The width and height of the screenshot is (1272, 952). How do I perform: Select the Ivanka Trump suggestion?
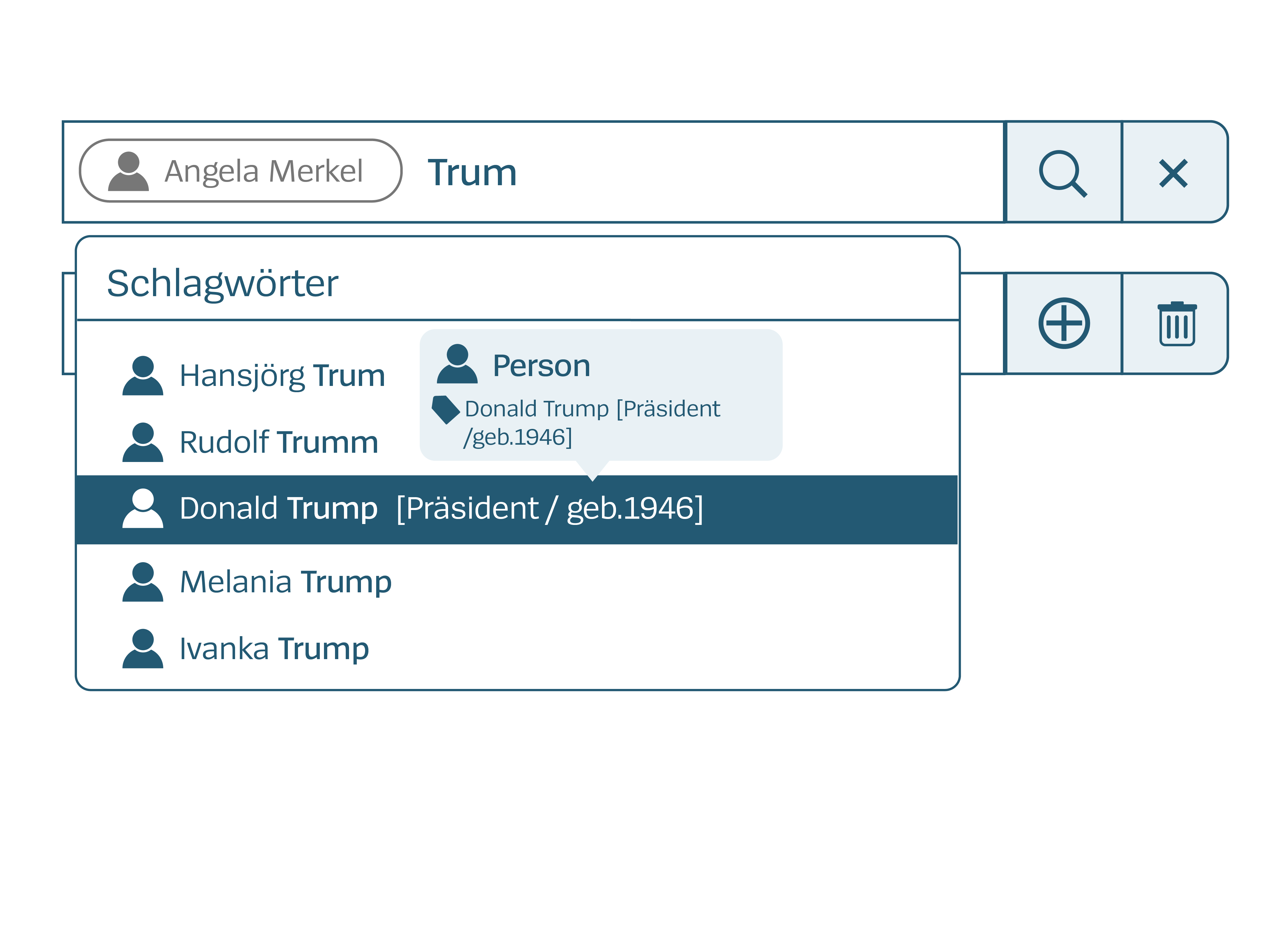tap(274, 648)
